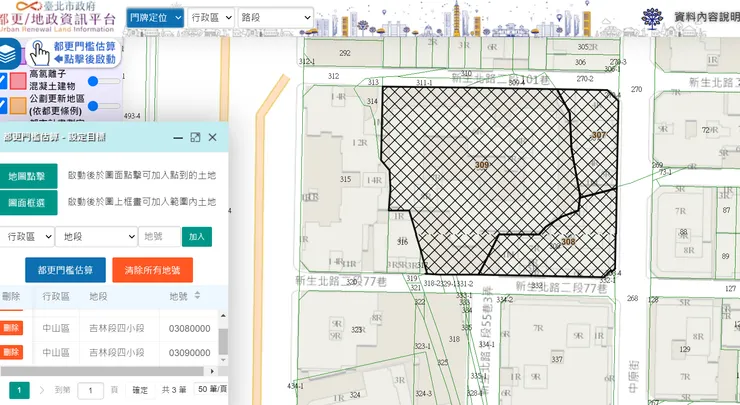The image size is (740, 405).
Task: Toggle 公劃更新地區 layer checkbox
Action: 3,105
